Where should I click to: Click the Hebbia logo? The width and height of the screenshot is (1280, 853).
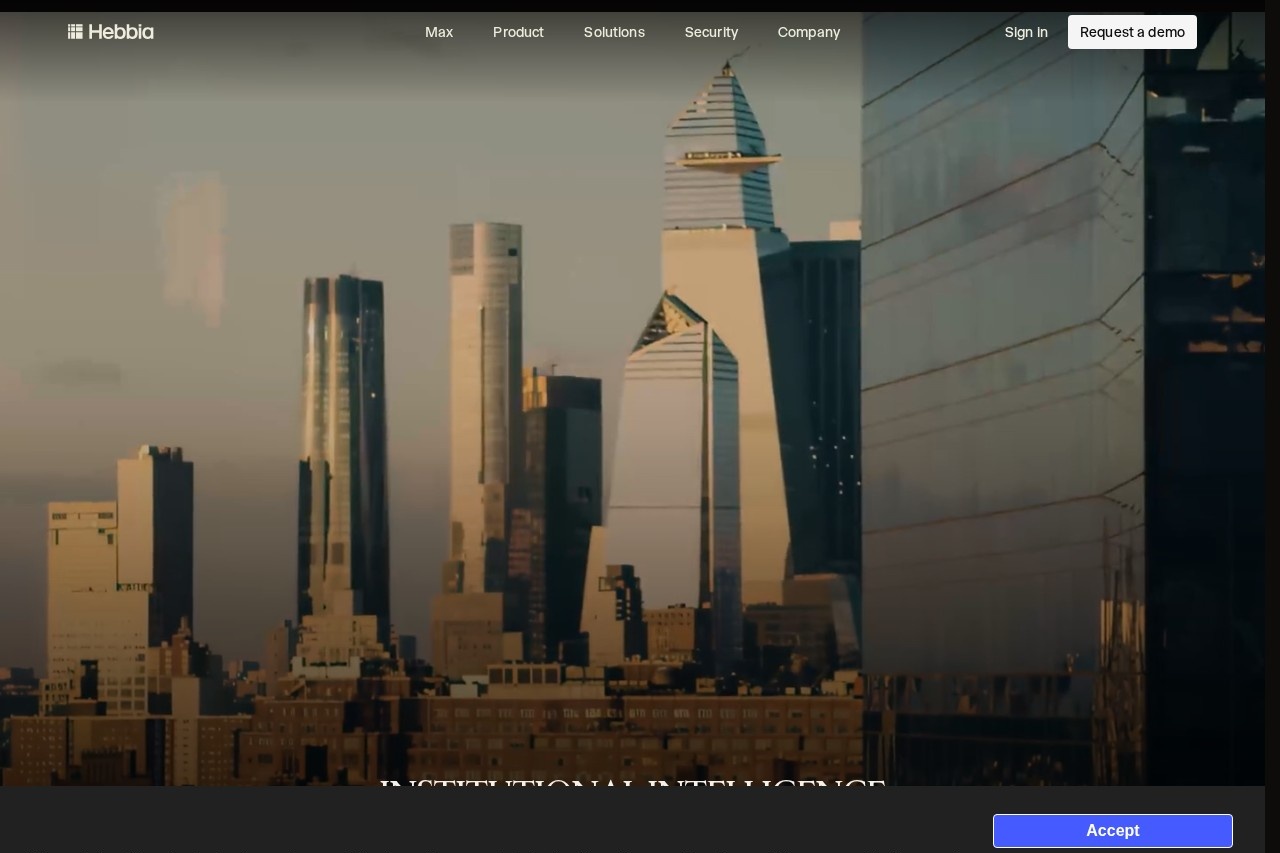(x=111, y=32)
